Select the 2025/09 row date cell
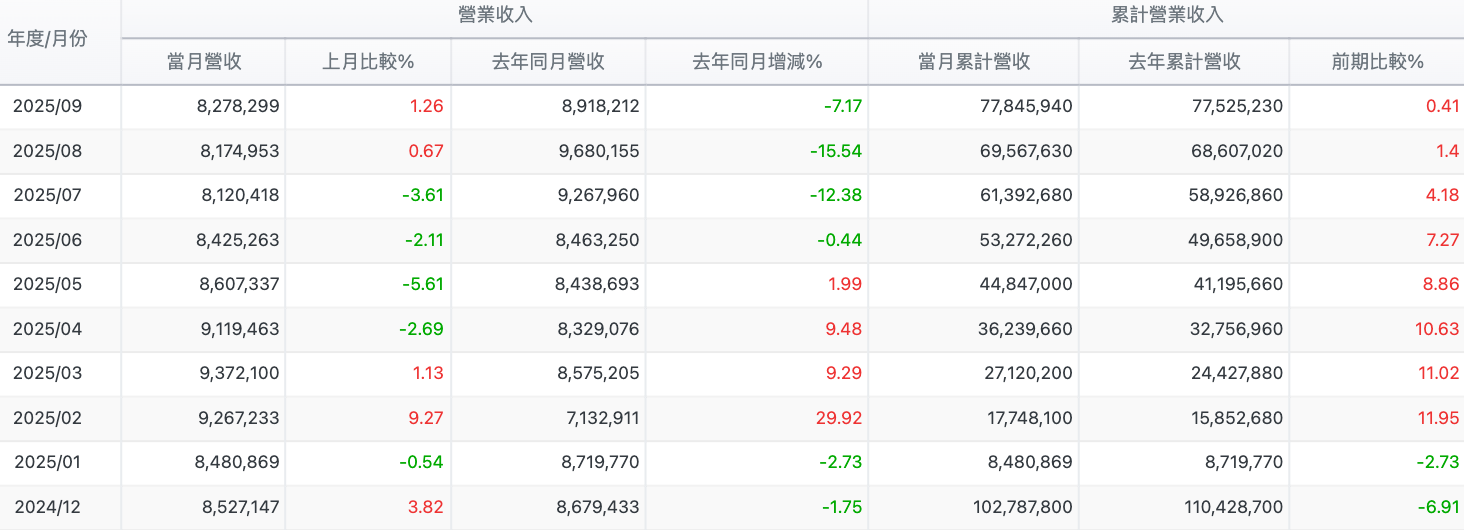 pos(47,106)
